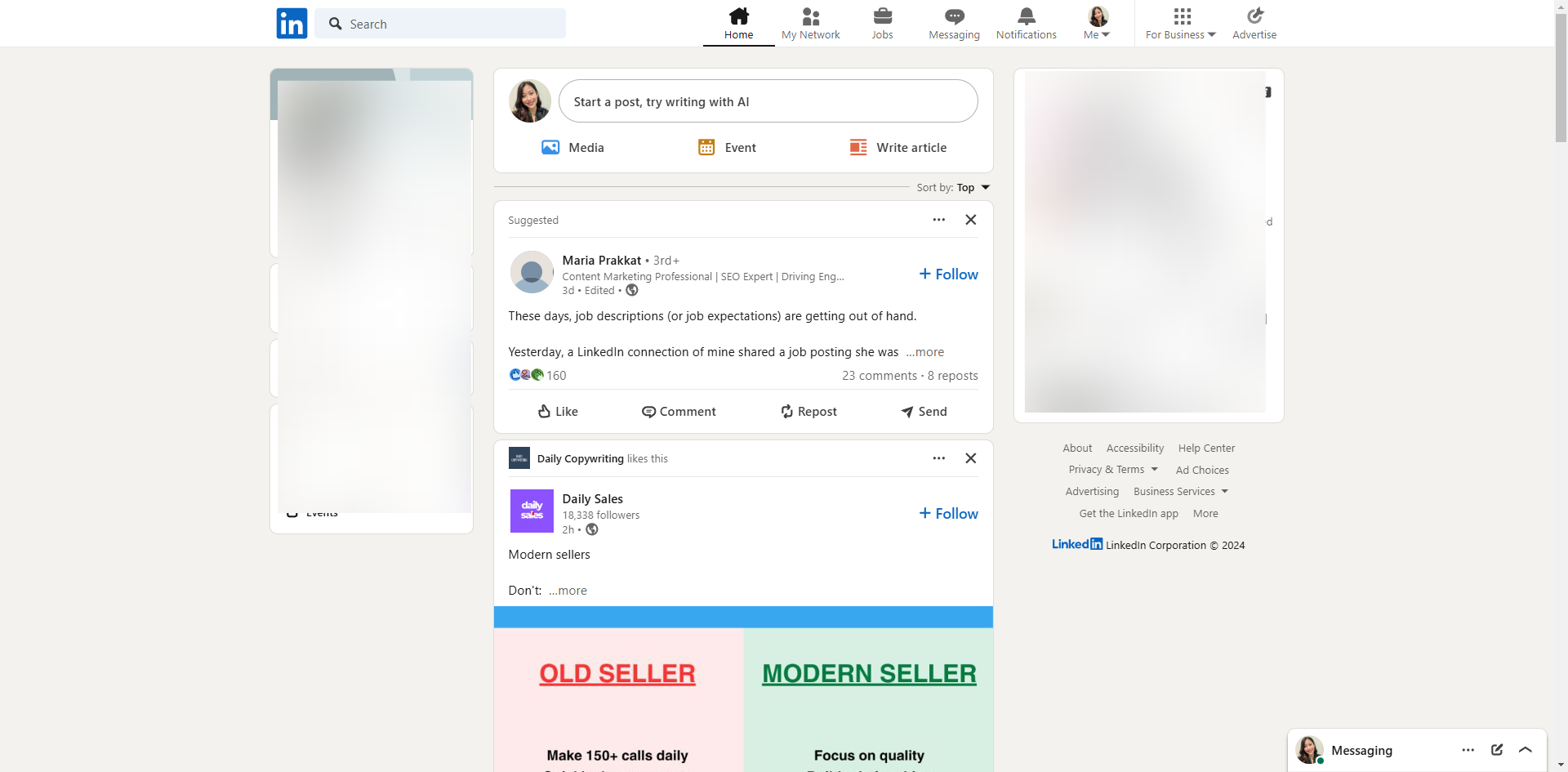The height and width of the screenshot is (772, 1568).
Task: View the 160 reactions on Maria's post
Action: point(537,375)
